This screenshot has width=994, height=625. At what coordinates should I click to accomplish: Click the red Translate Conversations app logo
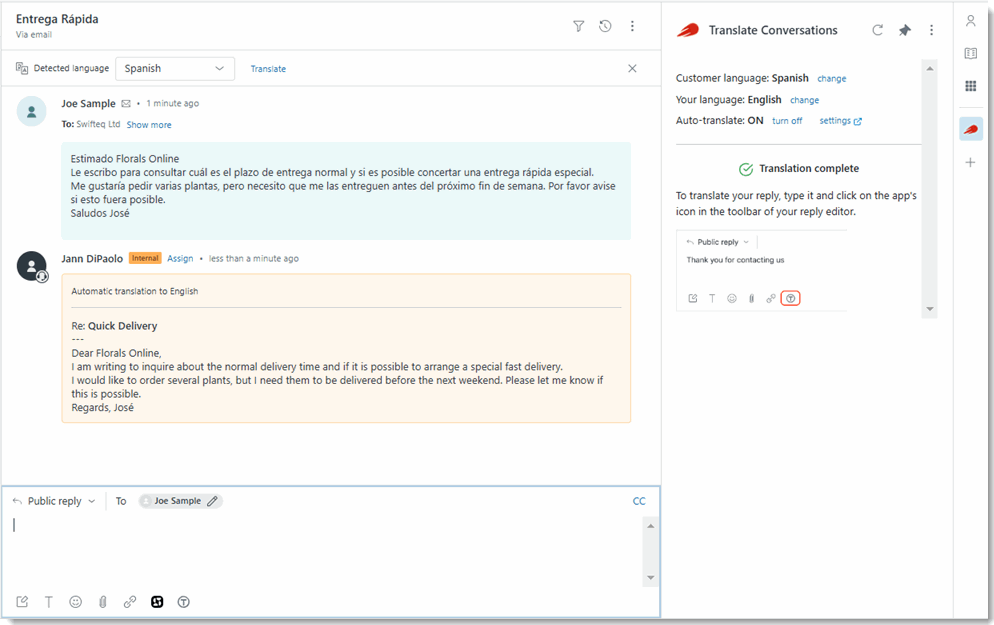688,30
